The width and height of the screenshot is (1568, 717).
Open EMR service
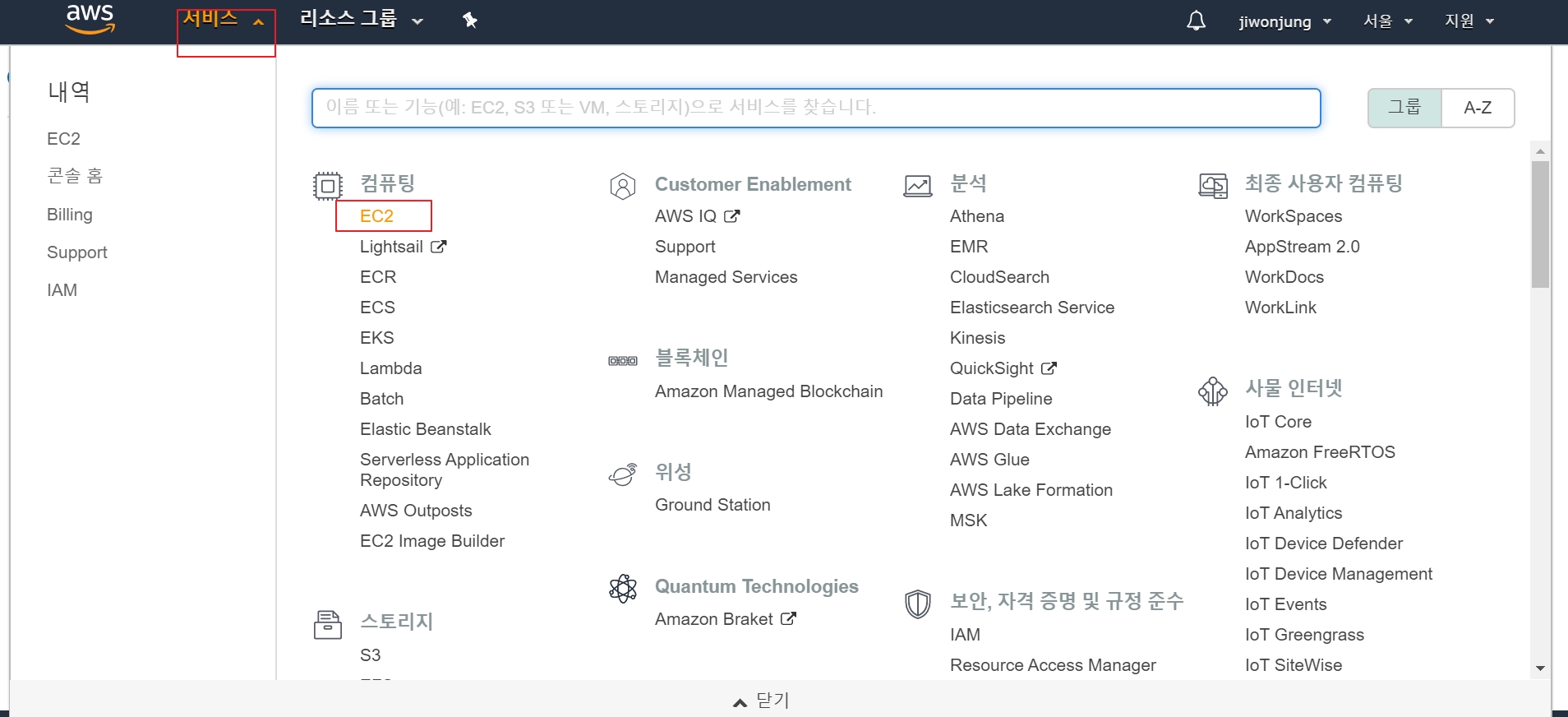(969, 247)
